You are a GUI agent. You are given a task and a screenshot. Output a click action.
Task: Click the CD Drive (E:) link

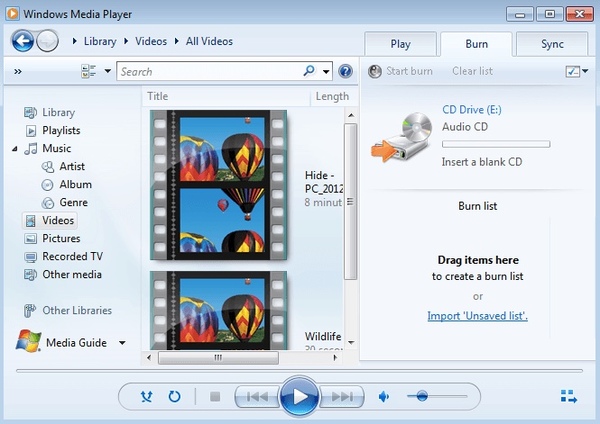tap(472, 110)
